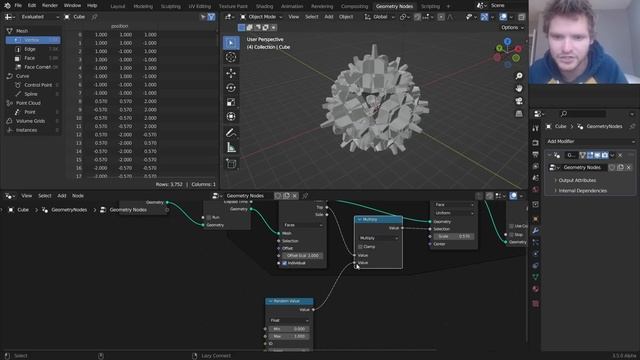Select the Rotate tool in the viewport toolbar

coord(231,88)
